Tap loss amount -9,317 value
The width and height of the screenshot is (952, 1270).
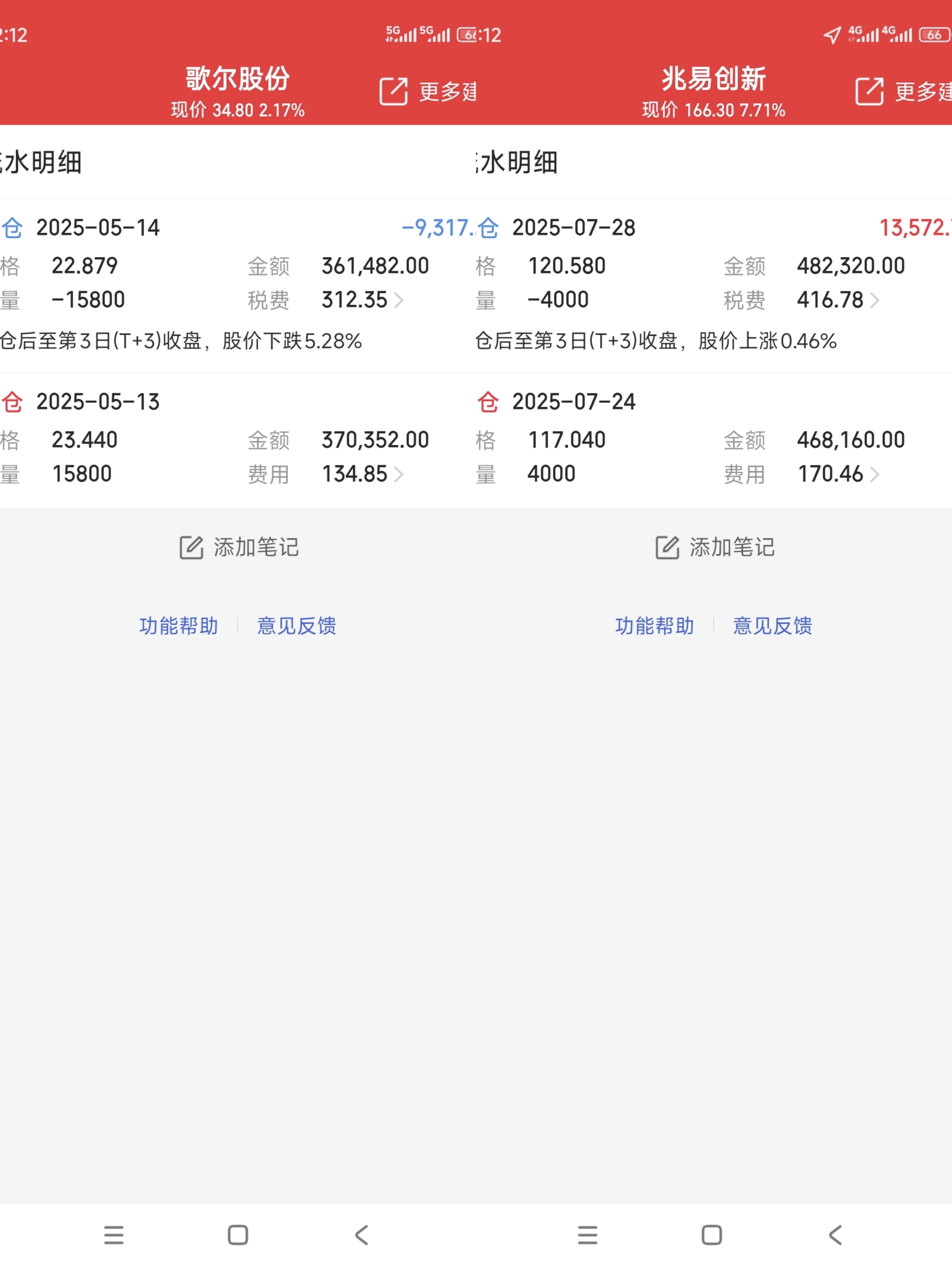click(x=439, y=228)
